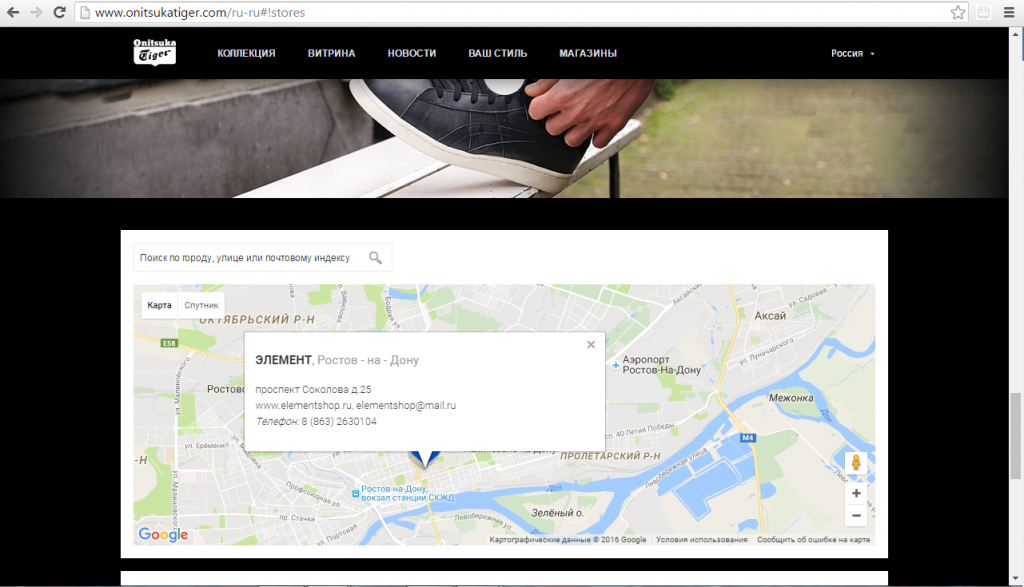
Task: Zoom in the map with plus button
Action: pos(856,493)
